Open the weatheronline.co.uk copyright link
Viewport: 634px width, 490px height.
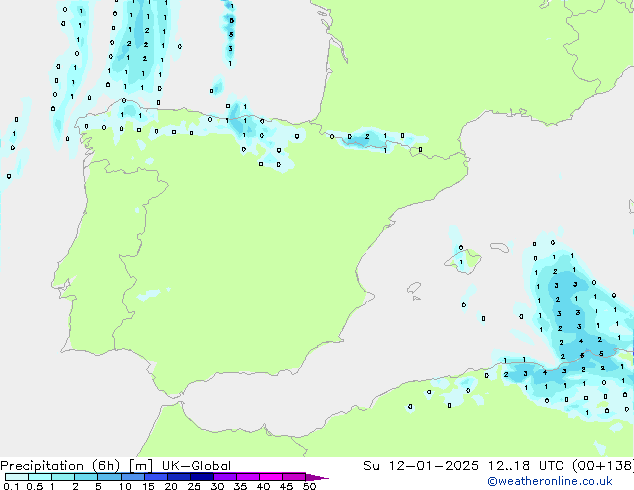[x=549, y=481]
